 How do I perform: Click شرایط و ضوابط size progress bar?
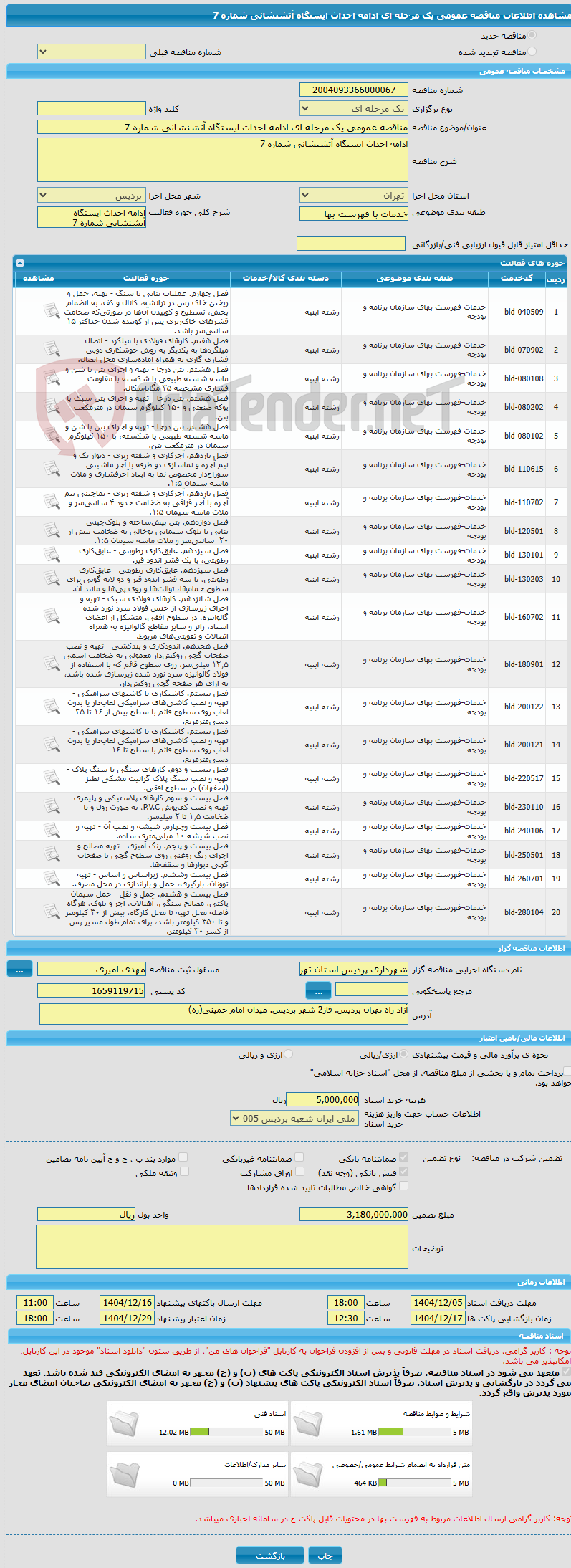point(414,1432)
